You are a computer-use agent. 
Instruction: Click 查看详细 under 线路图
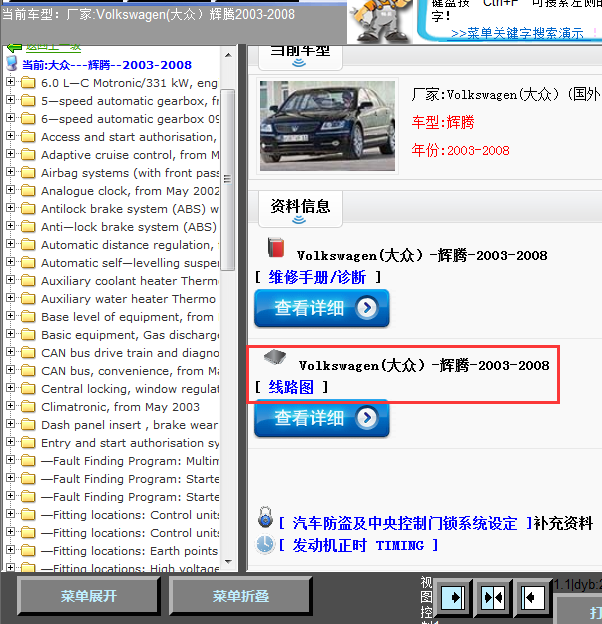pyautogui.click(x=321, y=418)
